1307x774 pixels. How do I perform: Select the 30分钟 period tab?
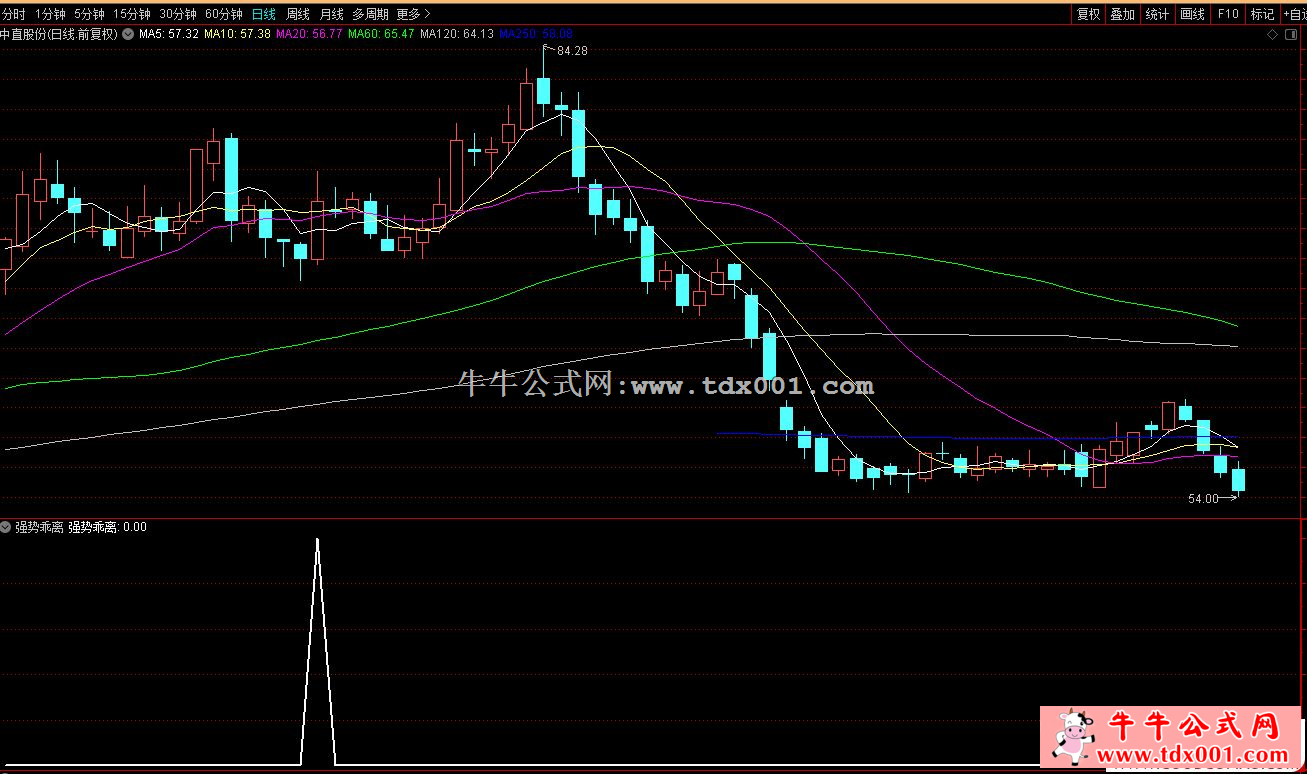pyautogui.click(x=178, y=14)
